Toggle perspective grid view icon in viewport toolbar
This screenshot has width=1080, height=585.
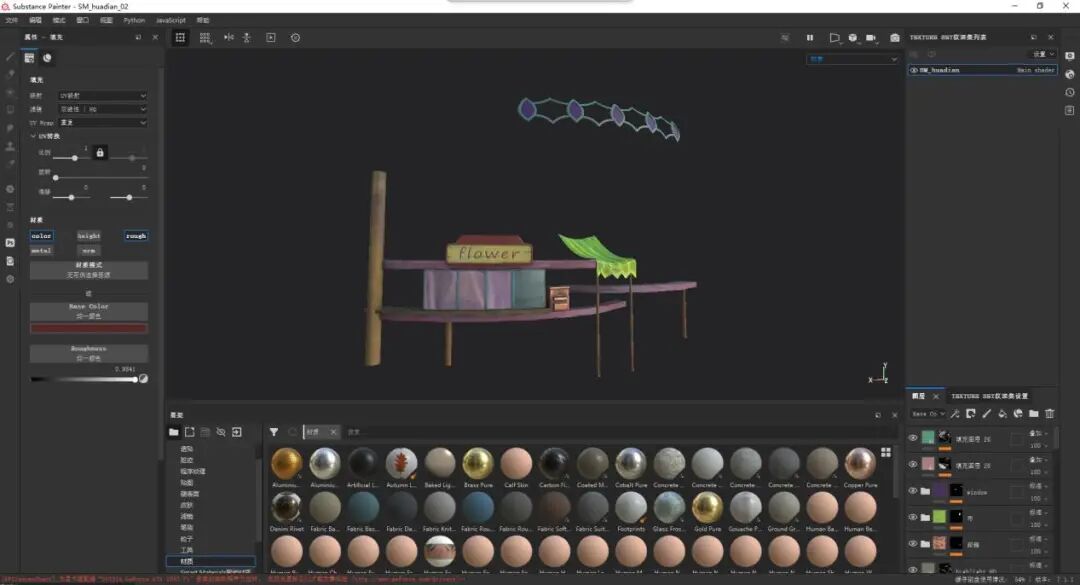pyautogui.click(x=180, y=38)
